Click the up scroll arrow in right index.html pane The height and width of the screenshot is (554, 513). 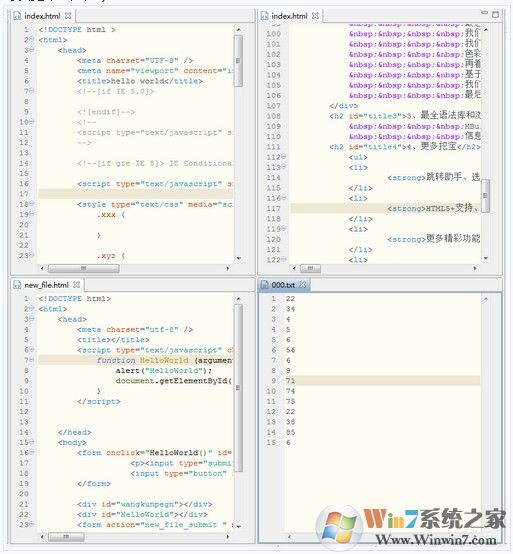click(x=486, y=30)
